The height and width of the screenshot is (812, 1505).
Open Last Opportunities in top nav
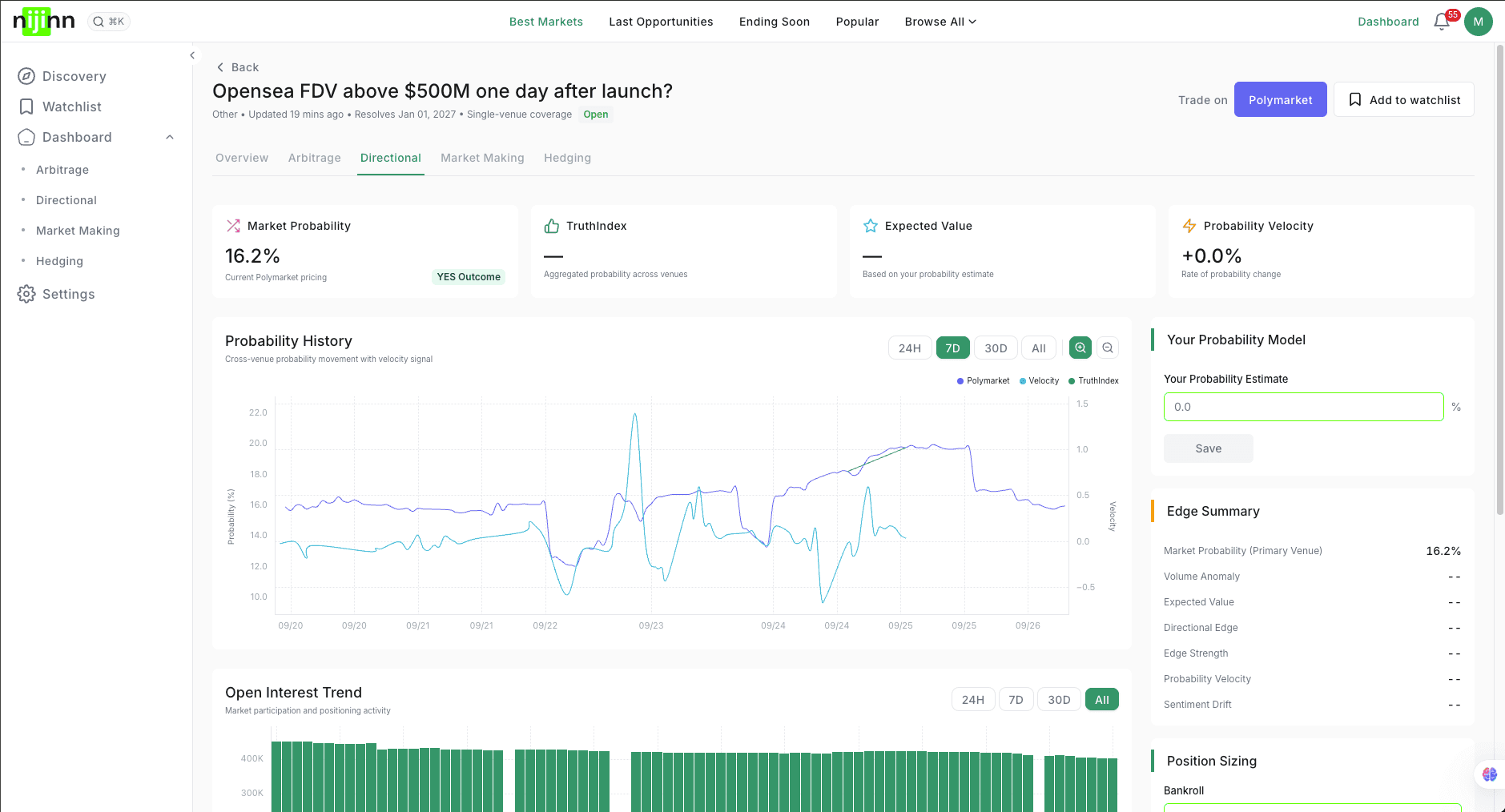[661, 22]
